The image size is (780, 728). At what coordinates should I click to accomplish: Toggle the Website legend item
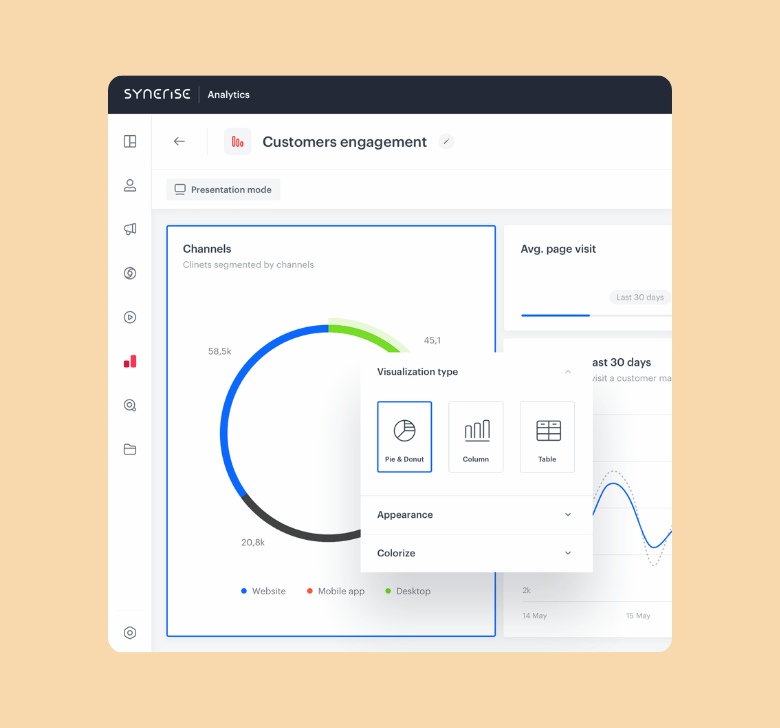click(x=263, y=591)
